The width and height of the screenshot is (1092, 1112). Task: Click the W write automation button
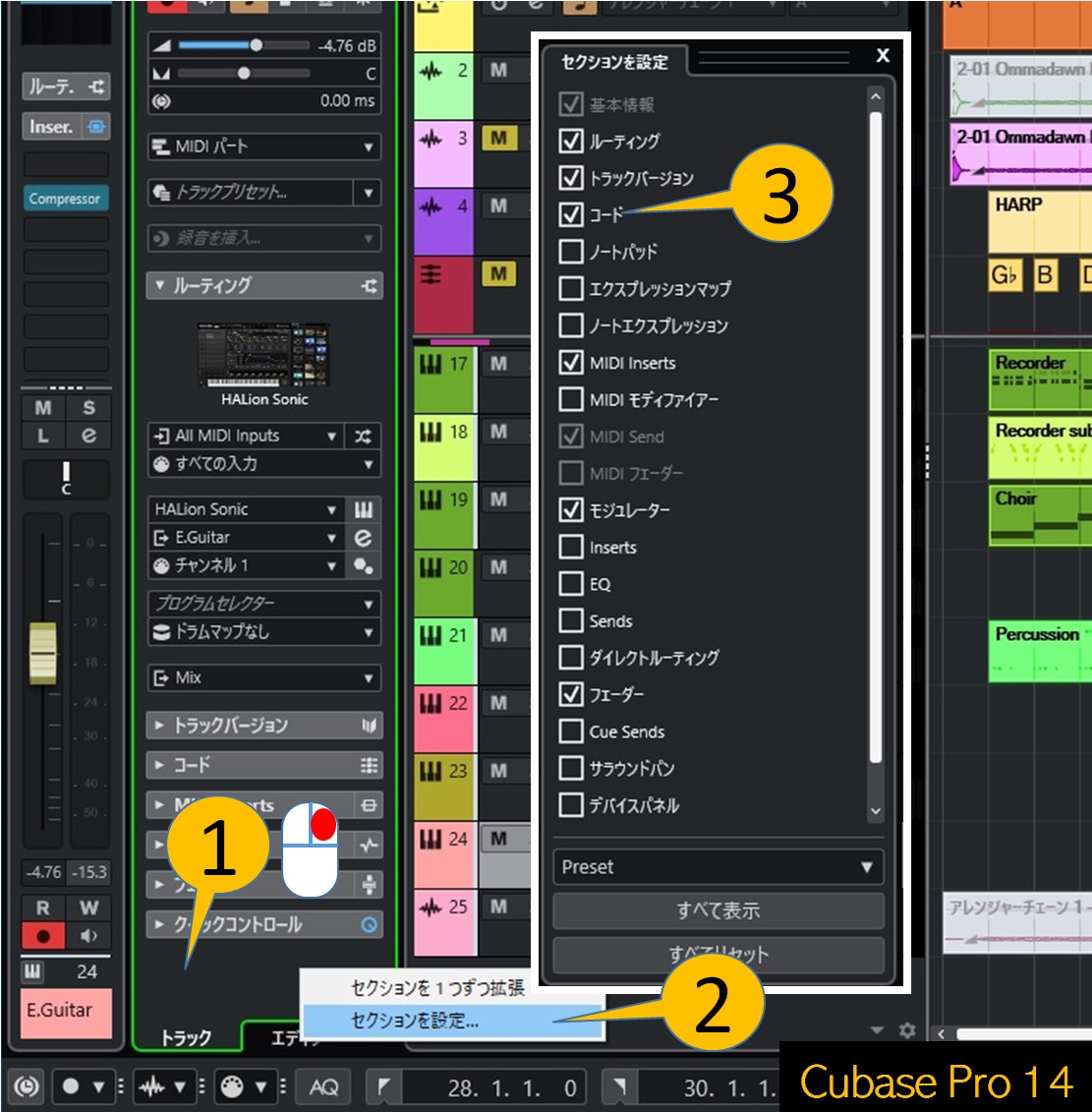click(88, 907)
